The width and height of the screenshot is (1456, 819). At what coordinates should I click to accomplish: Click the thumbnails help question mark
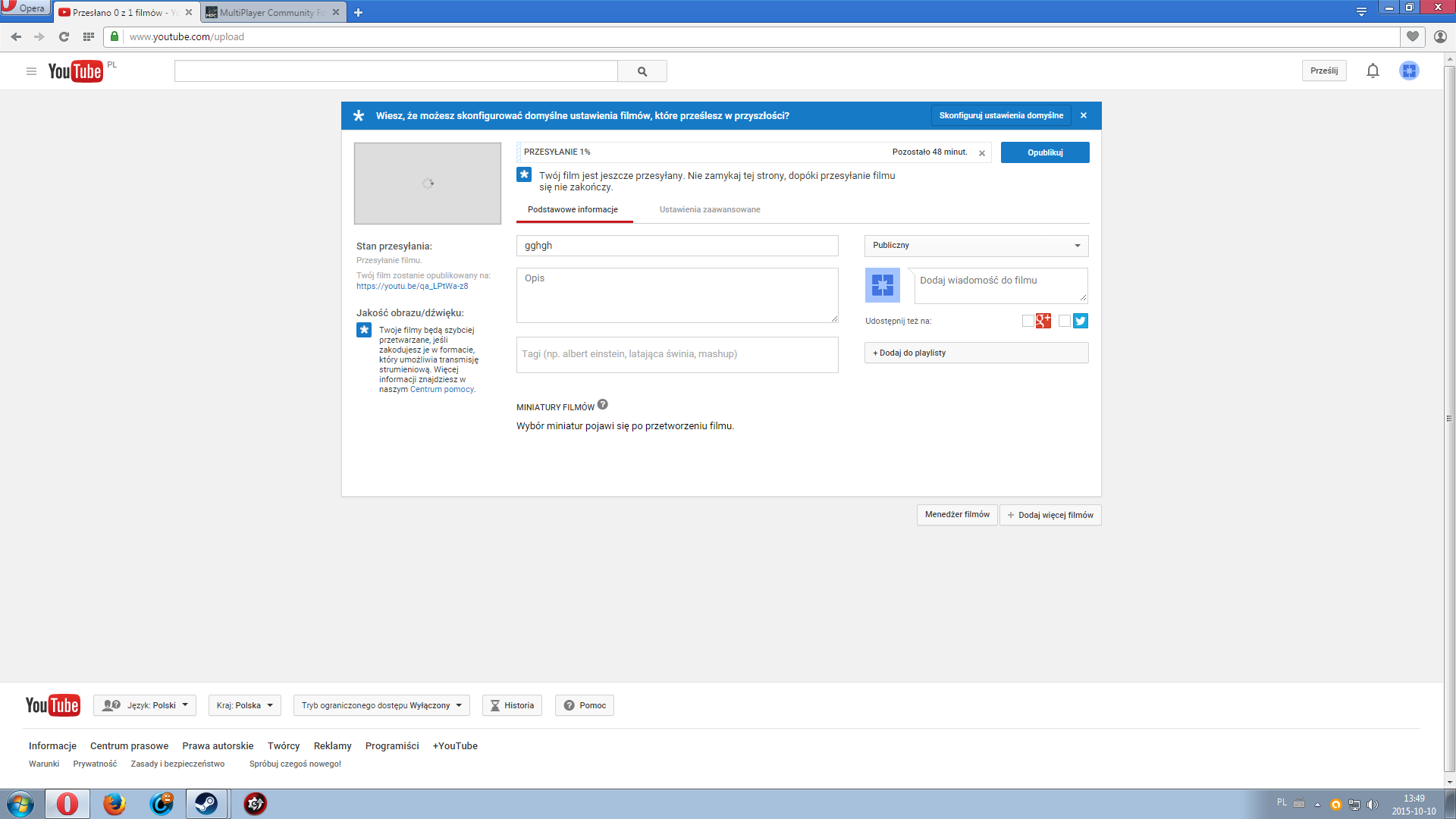coord(603,405)
